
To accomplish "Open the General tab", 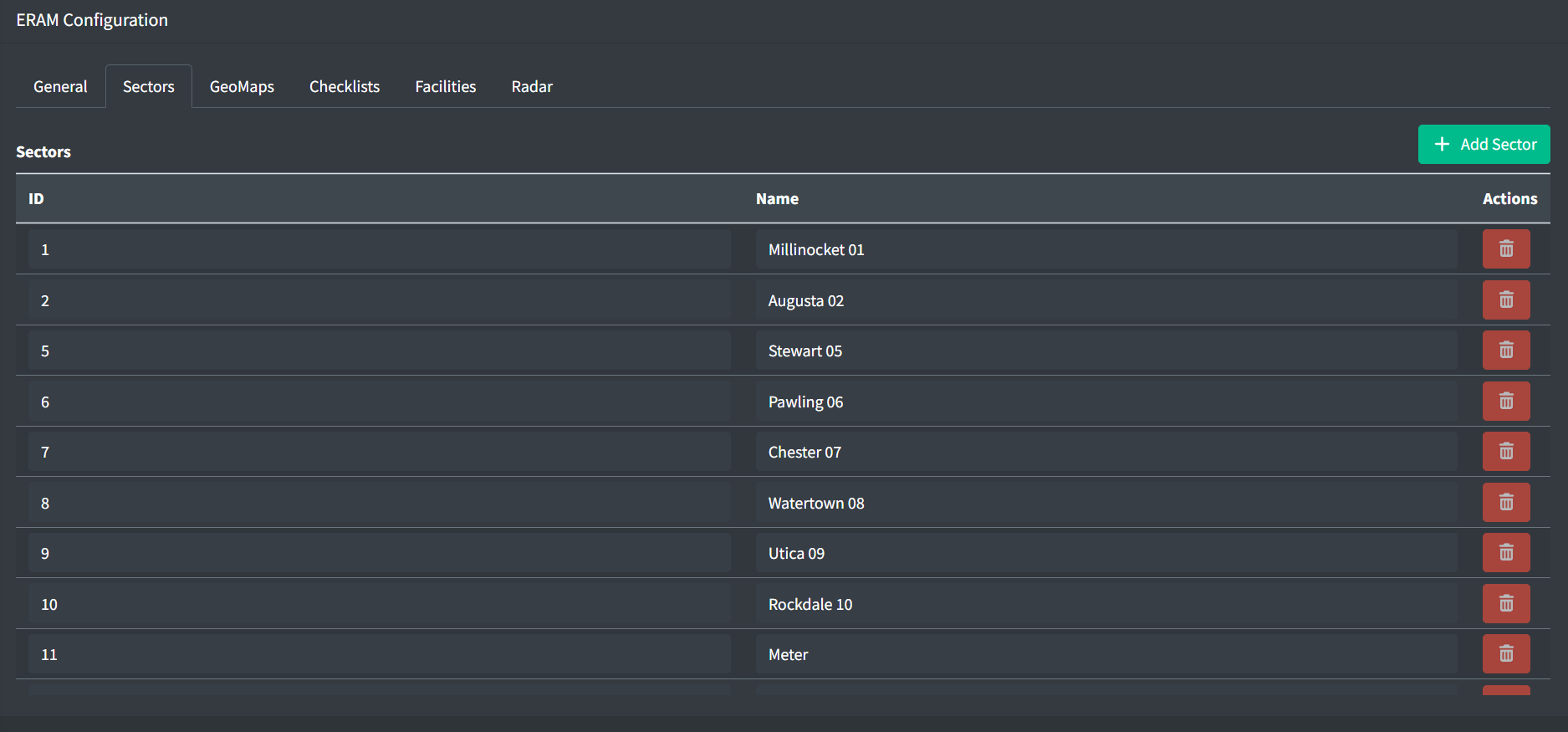I will click(60, 86).
